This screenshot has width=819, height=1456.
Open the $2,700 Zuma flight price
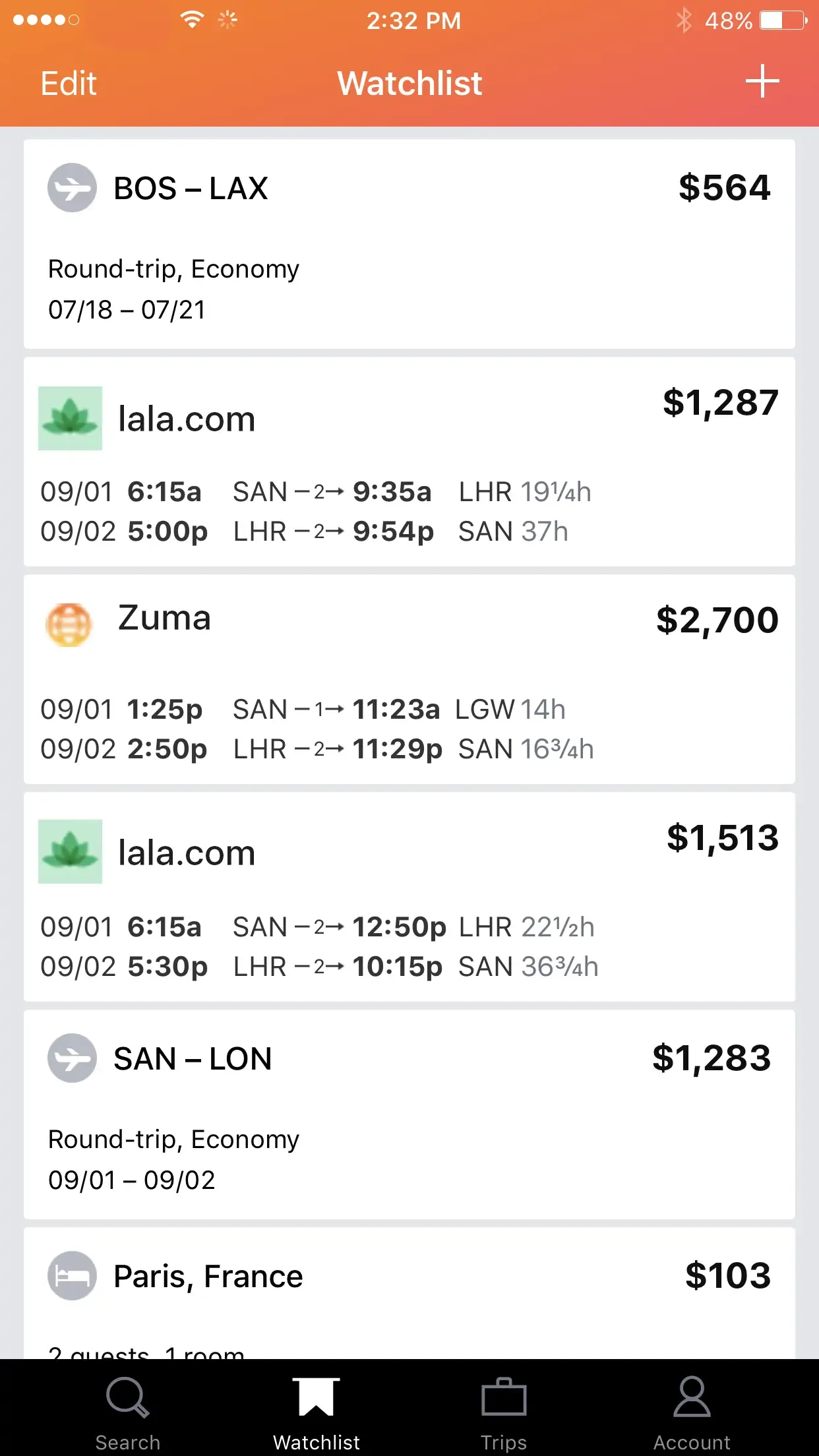coord(717,621)
